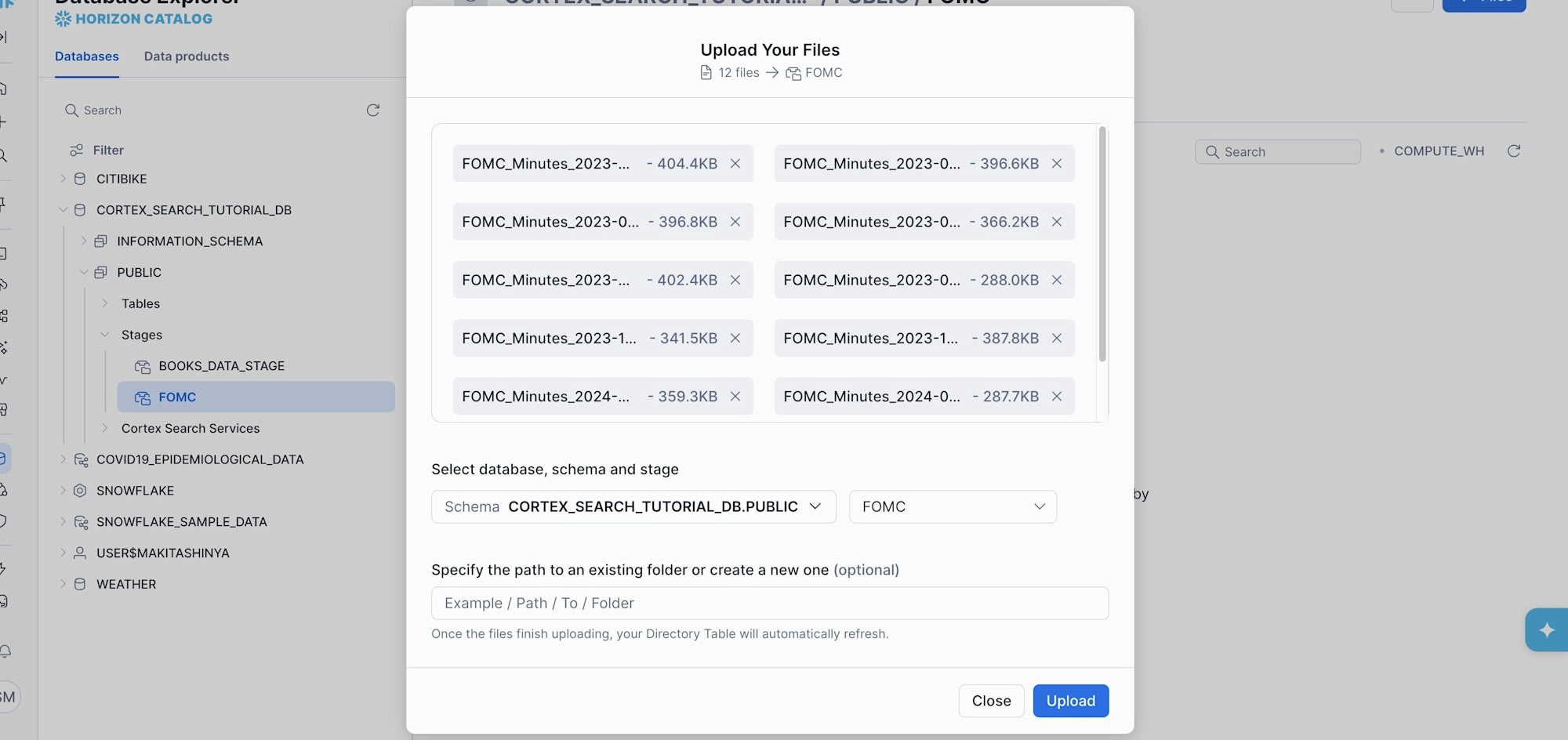Collapse the CORTEX_SEARCH_TUTORIAL_DB database node
The image size is (1568, 740).
pyautogui.click(x=64, y=210)
